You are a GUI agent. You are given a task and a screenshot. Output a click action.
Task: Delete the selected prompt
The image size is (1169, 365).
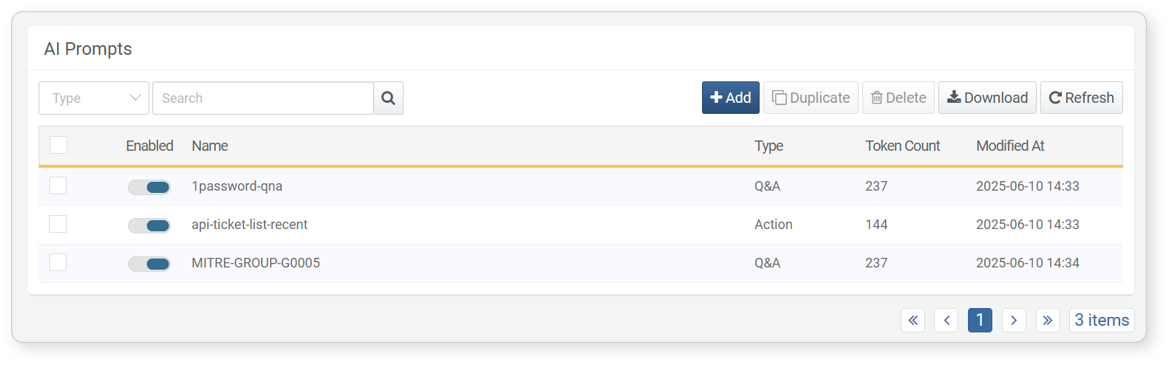click(898, 98)
